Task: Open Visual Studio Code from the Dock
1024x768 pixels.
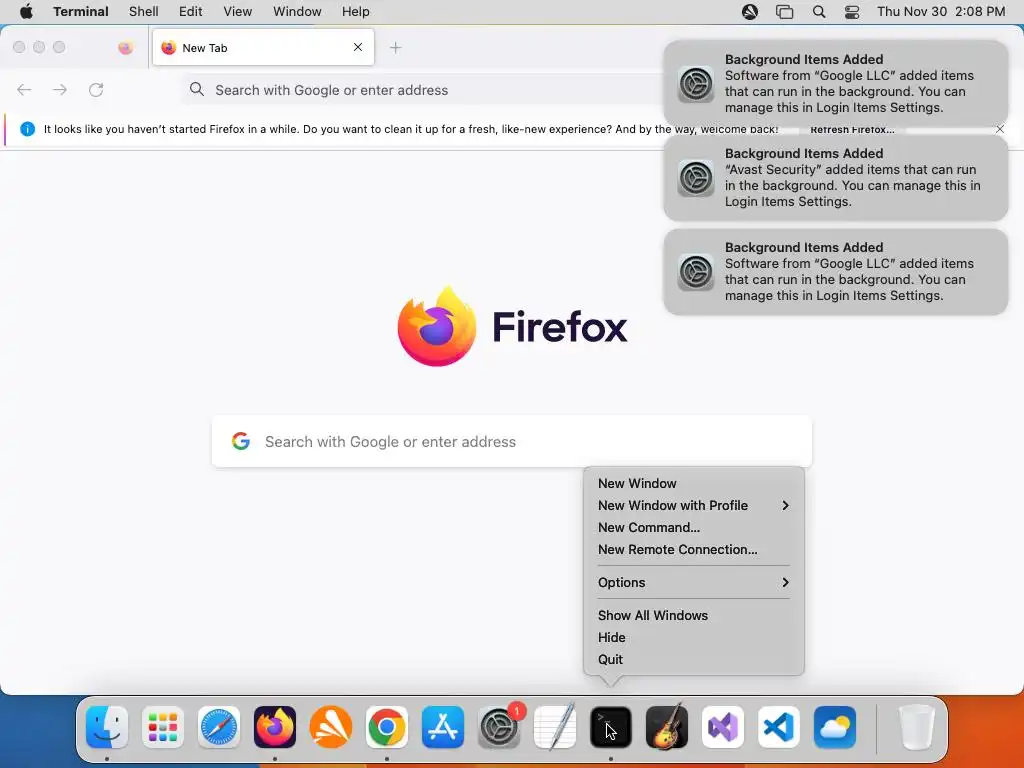Action: [x=779, y=727]
